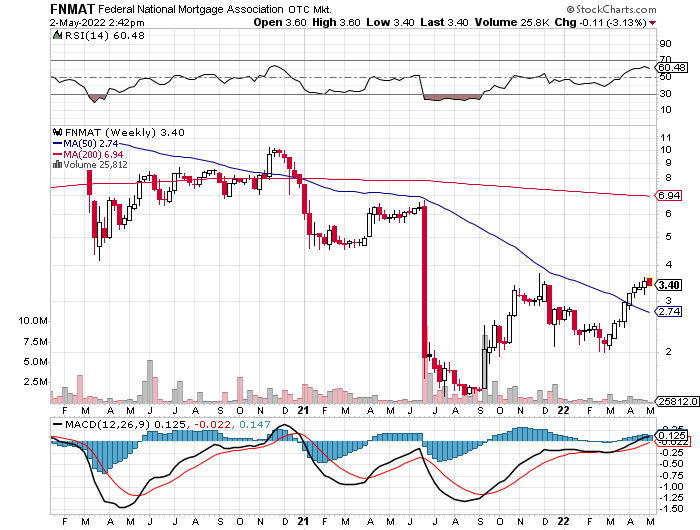Click the High 3.60 header value

point(336,22)
